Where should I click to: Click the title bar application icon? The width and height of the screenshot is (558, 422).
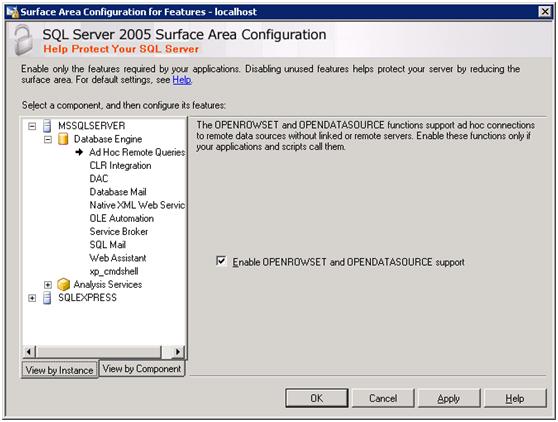click(x=12, y=12)
